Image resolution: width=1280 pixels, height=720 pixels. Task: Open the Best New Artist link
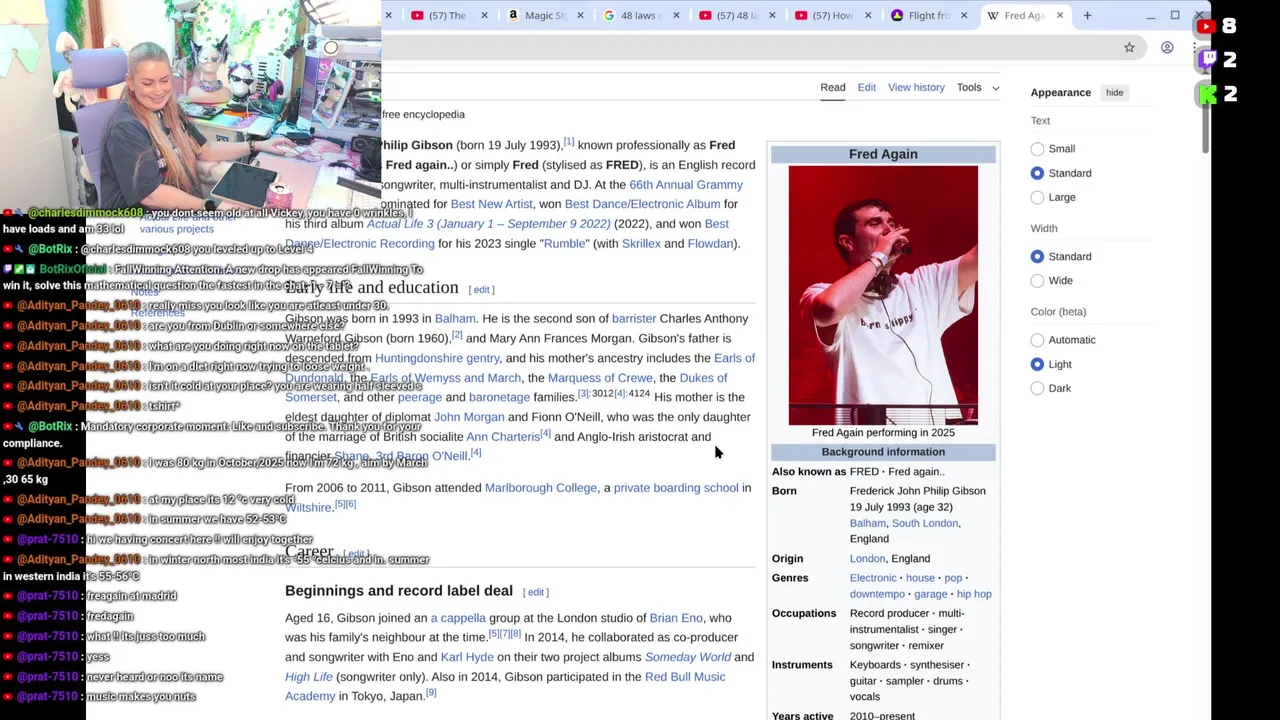[492, 204]
